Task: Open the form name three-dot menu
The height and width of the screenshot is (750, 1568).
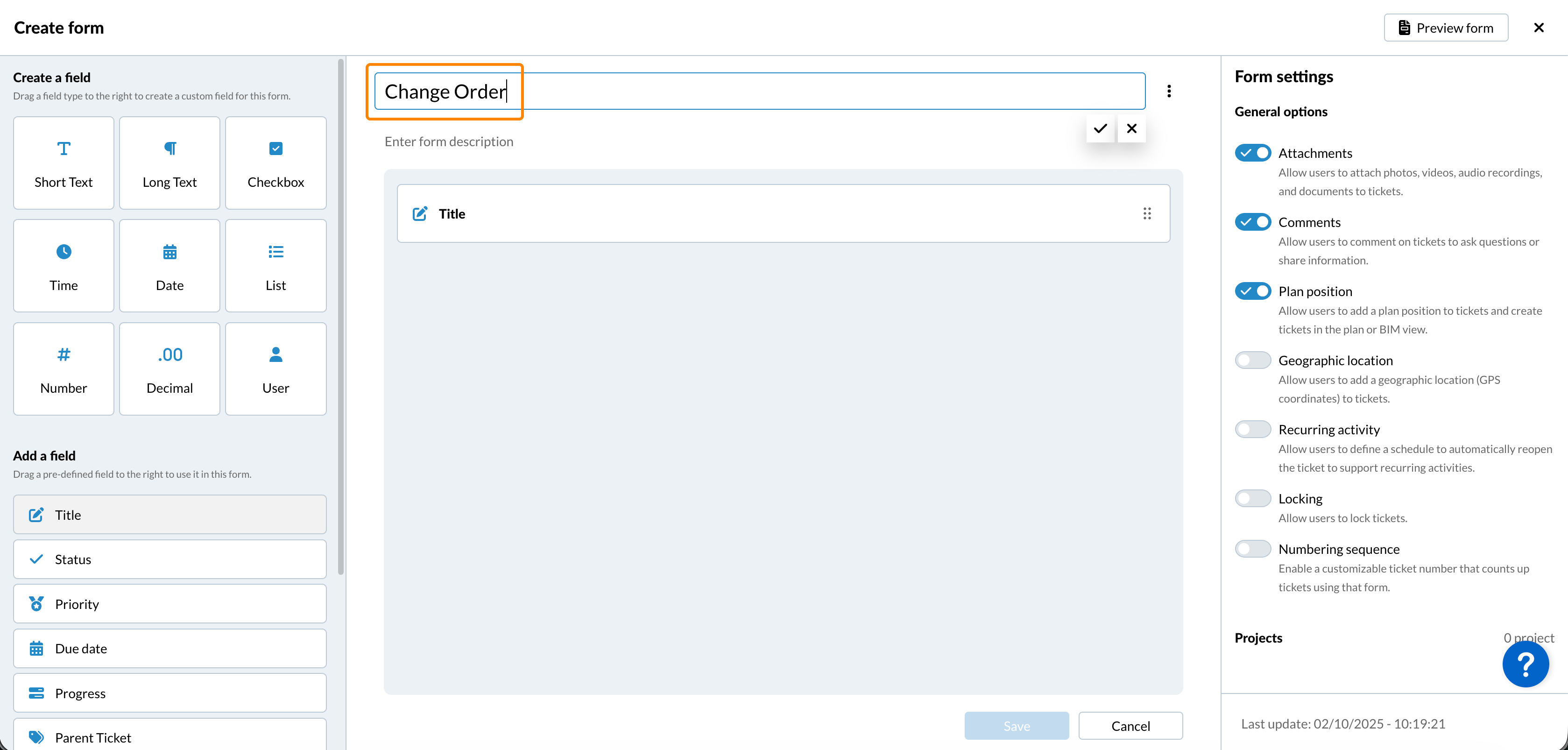Action: (x=1169, y=92)
